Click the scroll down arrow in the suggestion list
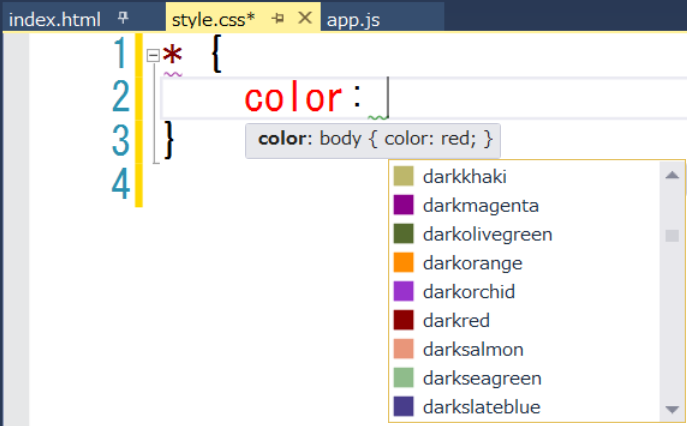This screenshot has width=687, height=426. point(672,409)
